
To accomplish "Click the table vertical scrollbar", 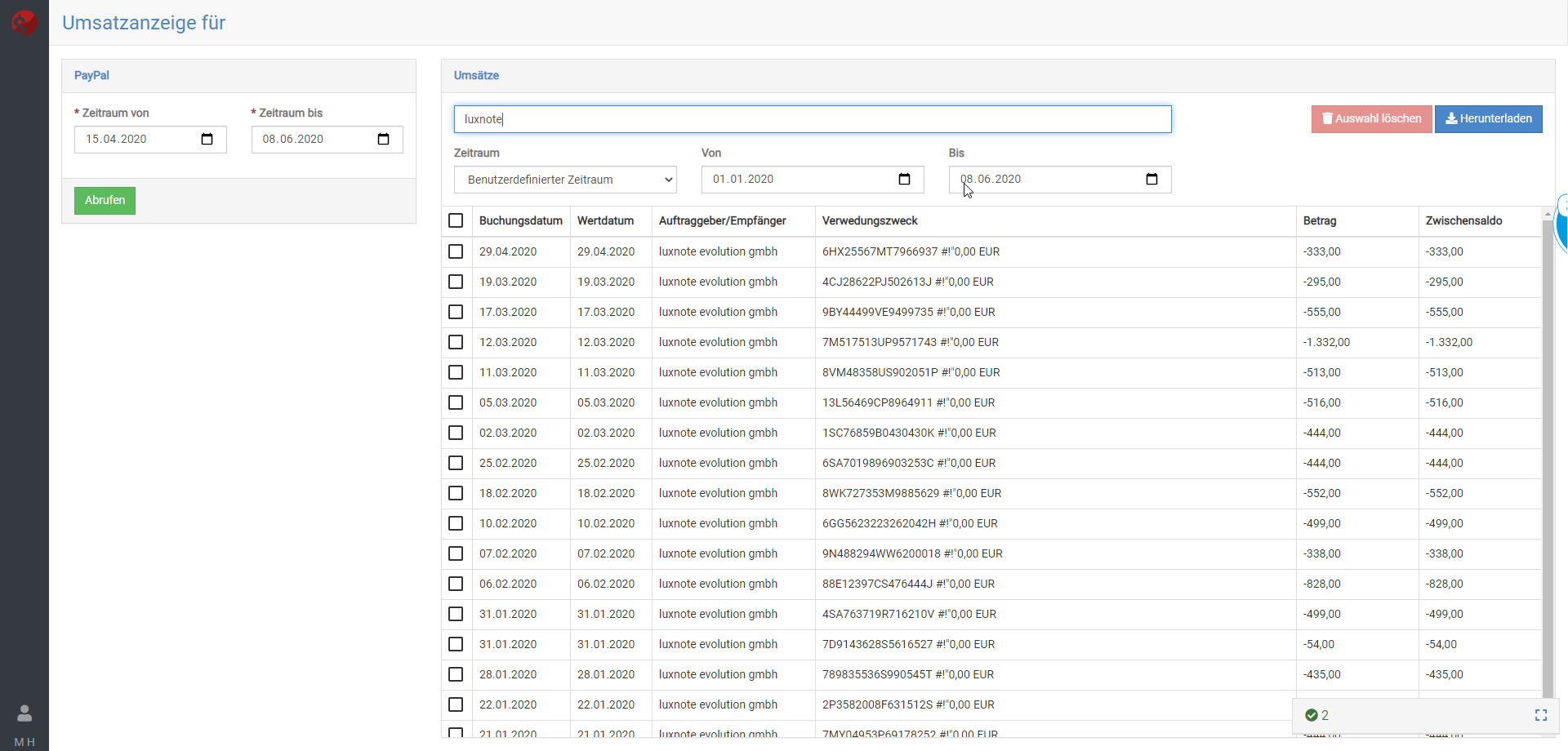I will 1548,457.
